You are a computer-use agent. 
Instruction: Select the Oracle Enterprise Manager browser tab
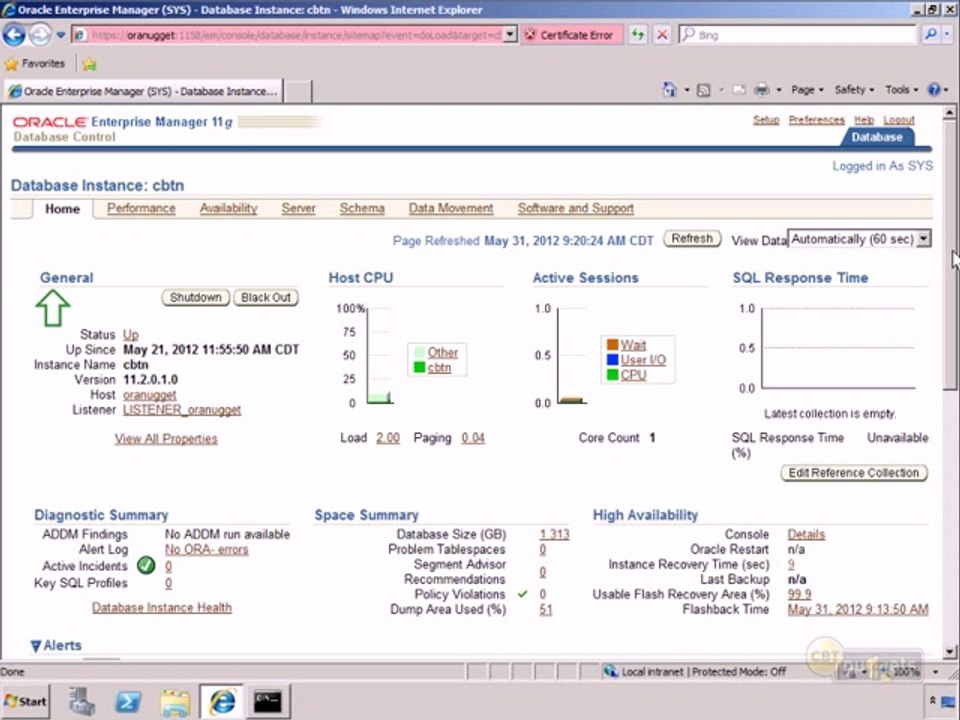tap(143, 91)
